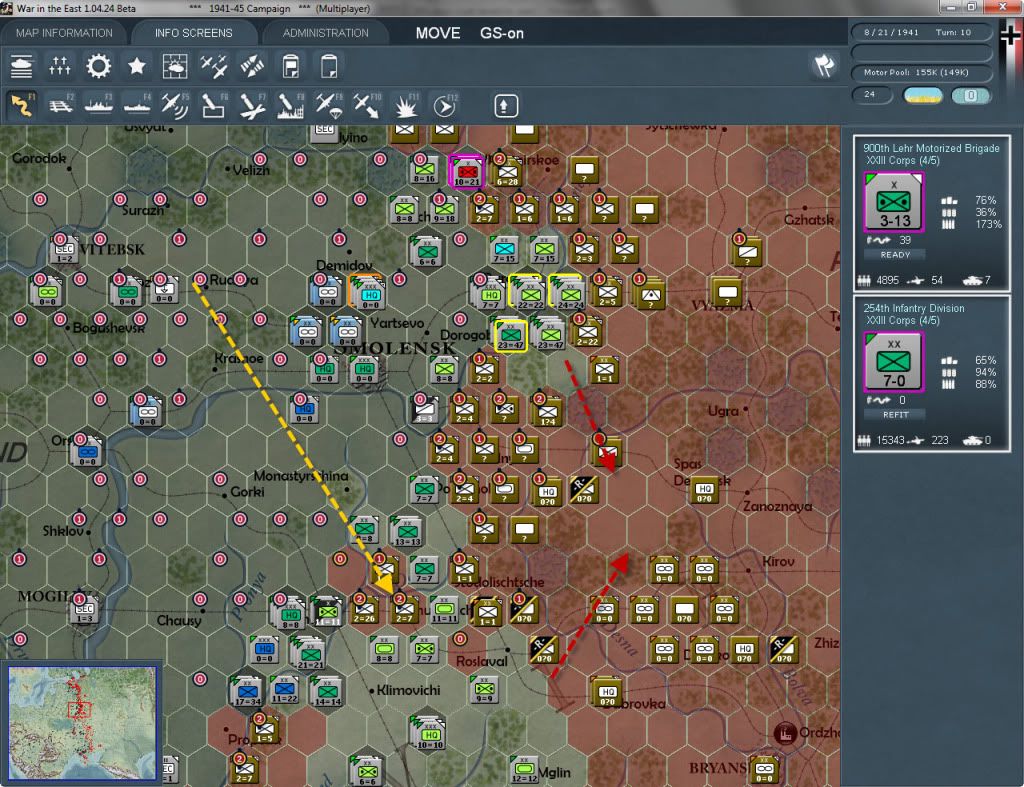Click the date 8/21/1941 Turn 10 field
The width and height of the screenshot is (1024, 787).
(x=921, y=32)
